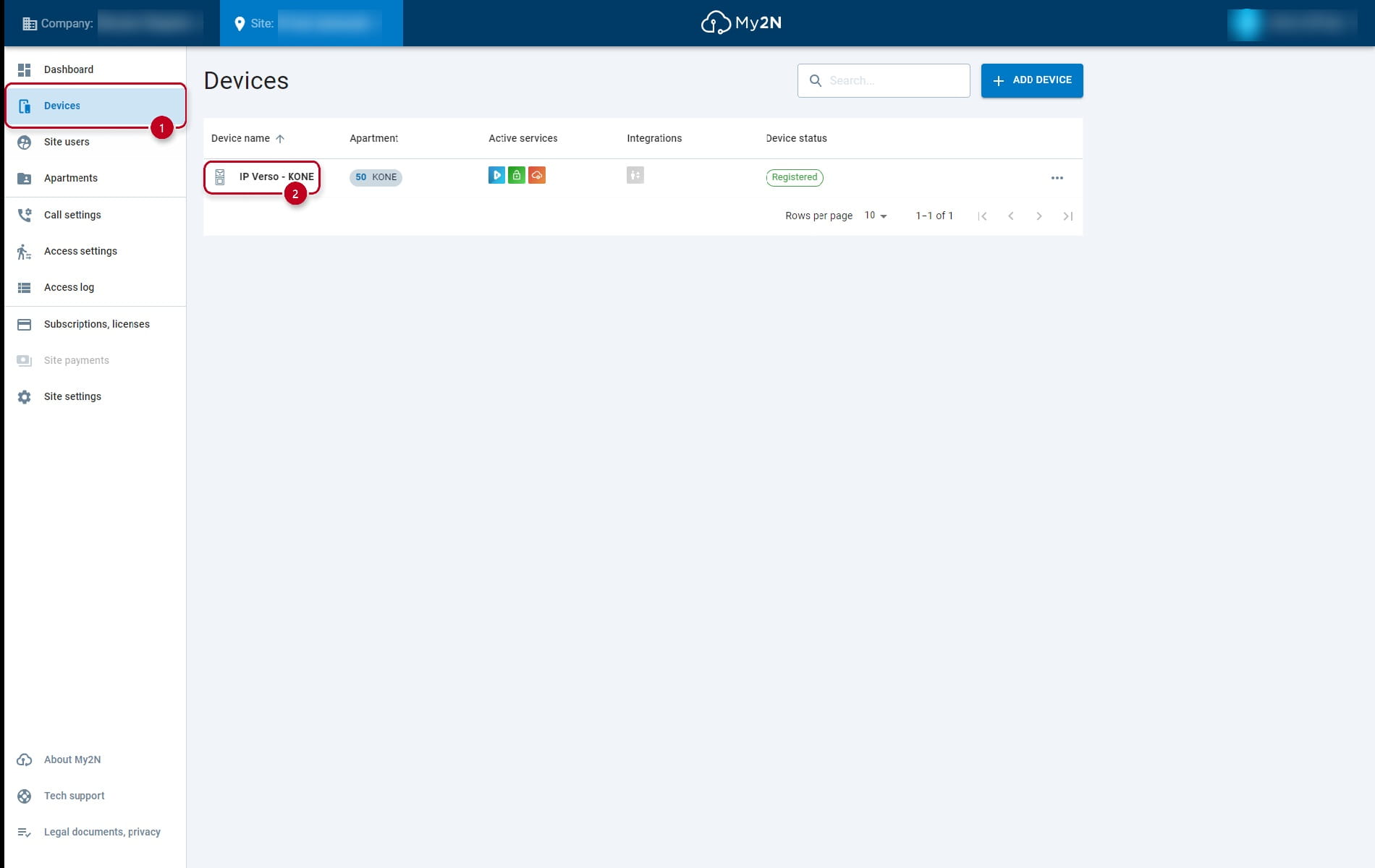Go to the first page
Viewport: 1375px width, 868px height.
click(982, 216)
